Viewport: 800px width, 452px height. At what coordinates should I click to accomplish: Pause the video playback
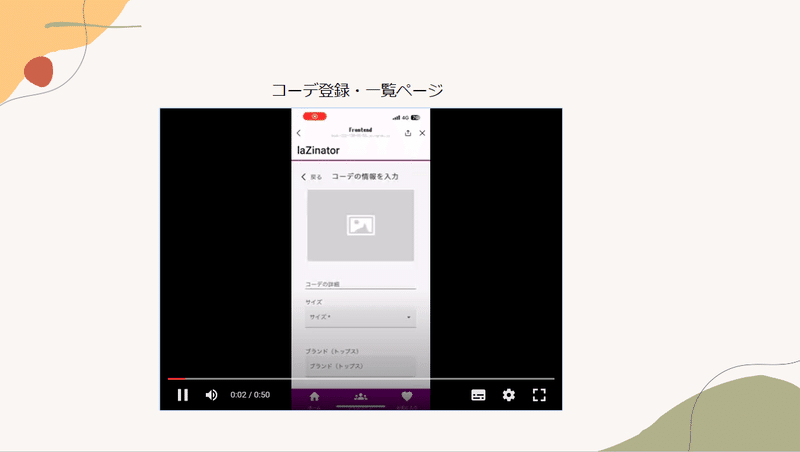183,395
